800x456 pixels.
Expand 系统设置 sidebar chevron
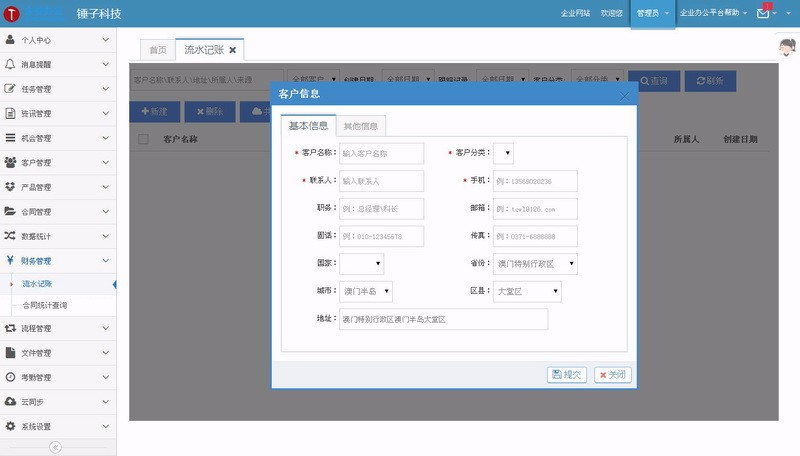106,426
